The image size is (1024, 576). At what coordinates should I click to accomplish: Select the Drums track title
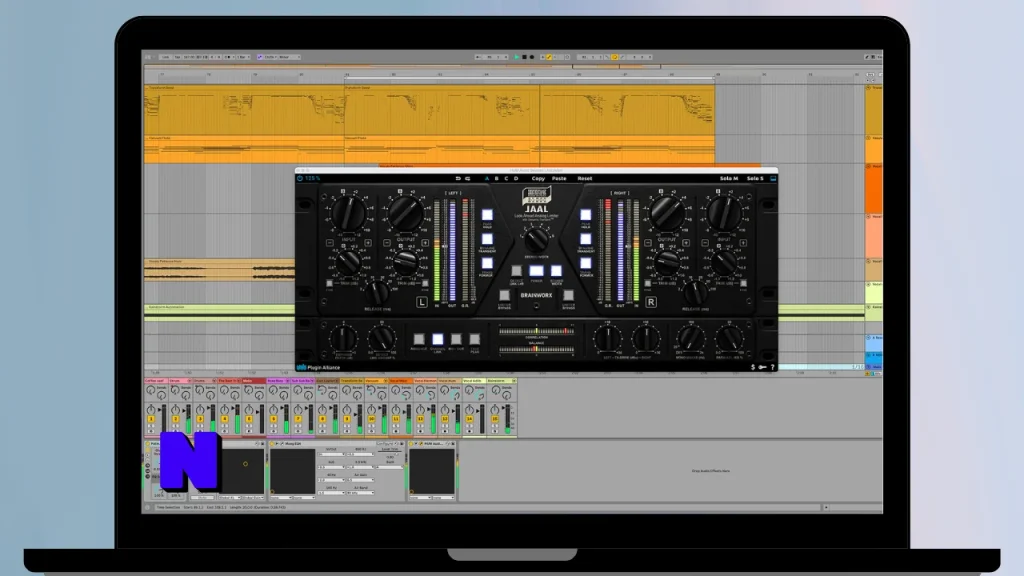coord(204,381)
